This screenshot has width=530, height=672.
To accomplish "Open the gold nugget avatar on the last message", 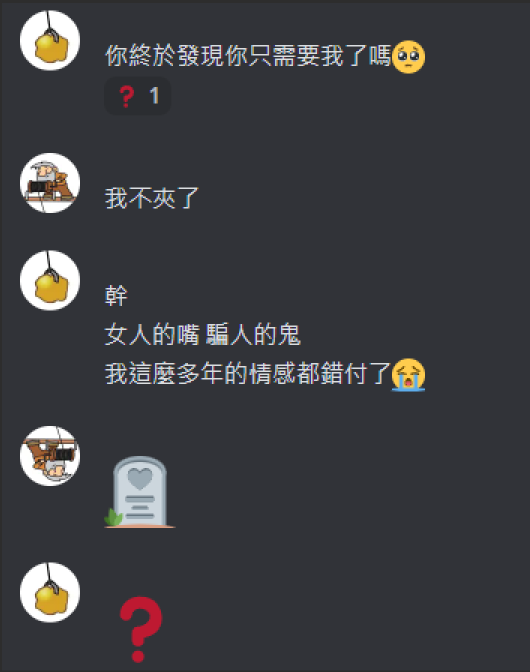I will 50,592.
